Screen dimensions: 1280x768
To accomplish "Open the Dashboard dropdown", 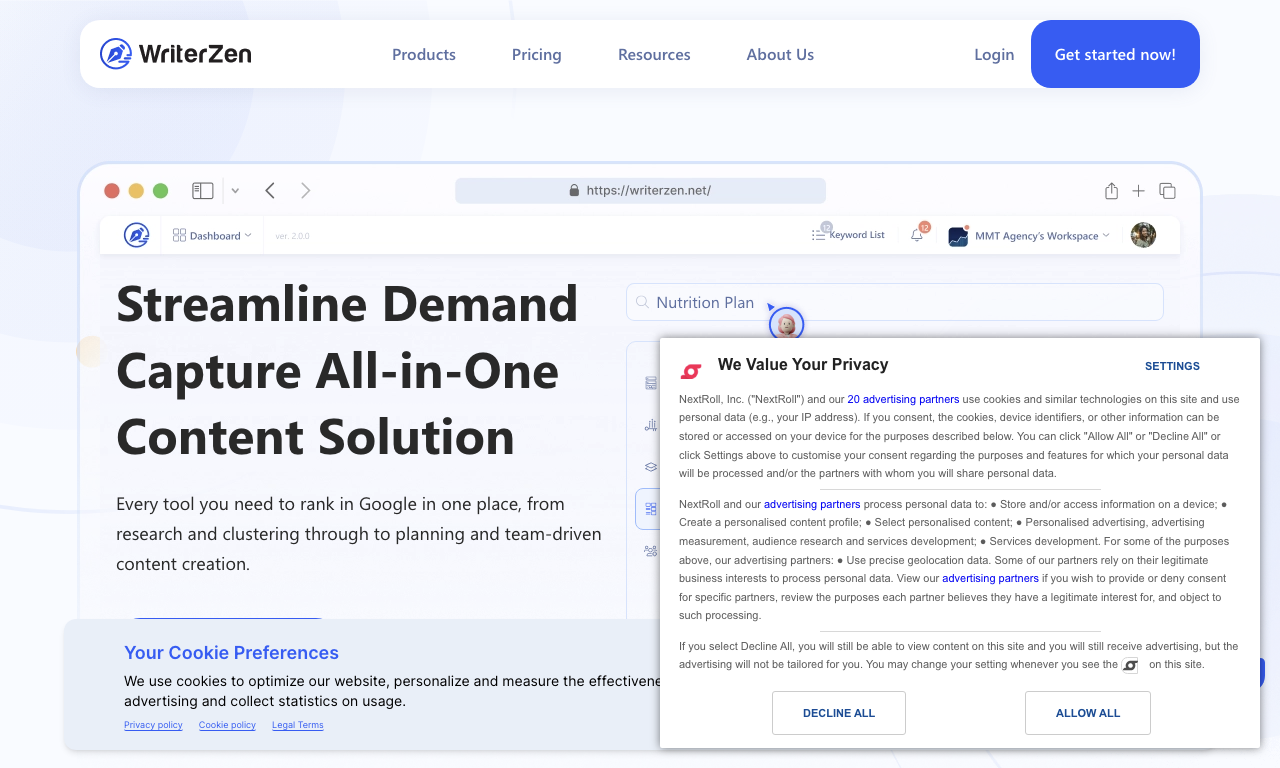I will point(212,235).
